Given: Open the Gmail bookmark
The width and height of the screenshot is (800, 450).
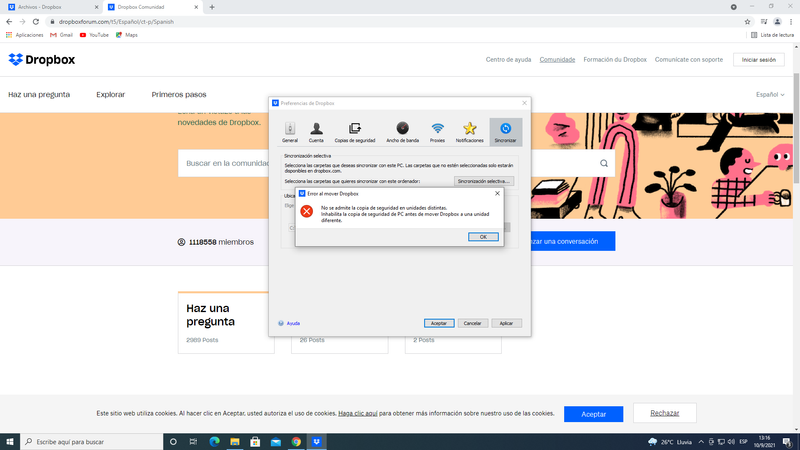Looking at the screenshot, I should (x=61, y=35).
